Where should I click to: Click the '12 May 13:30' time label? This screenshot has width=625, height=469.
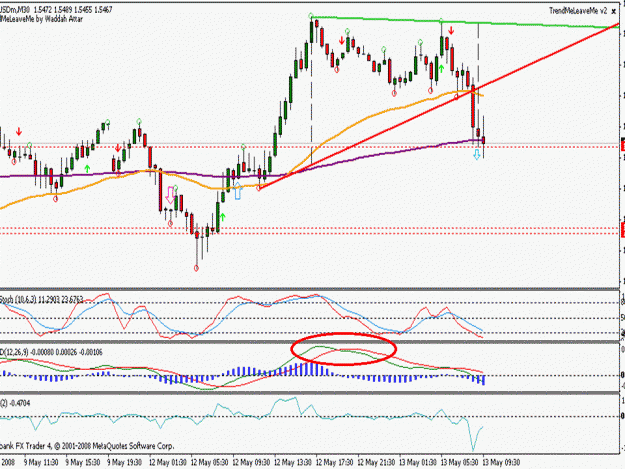pos(293,462)
